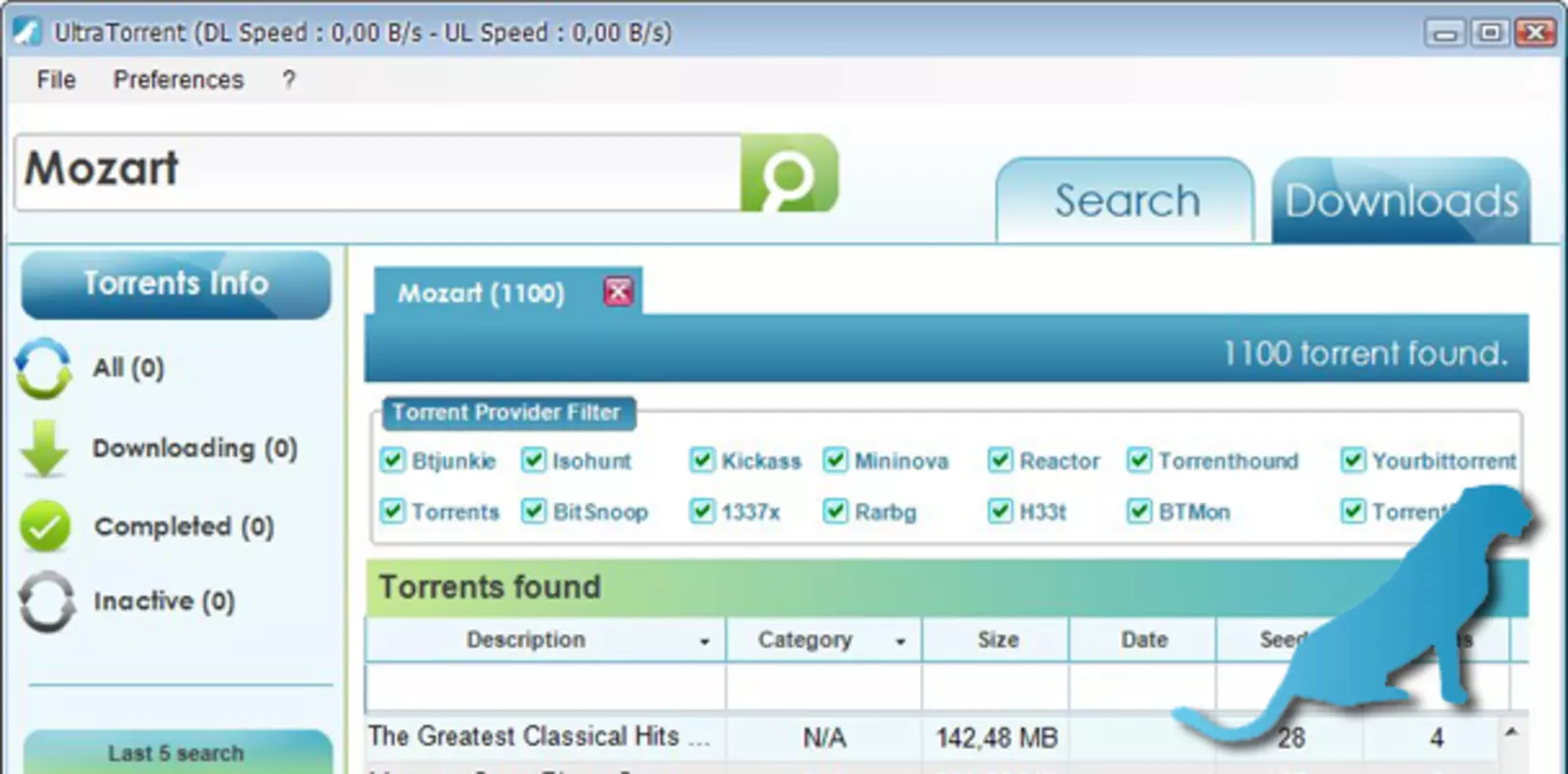Toggle the 1337x provider checkbox
The height and width of the screenshot is (774, 1568).
[x=702, y=510]
